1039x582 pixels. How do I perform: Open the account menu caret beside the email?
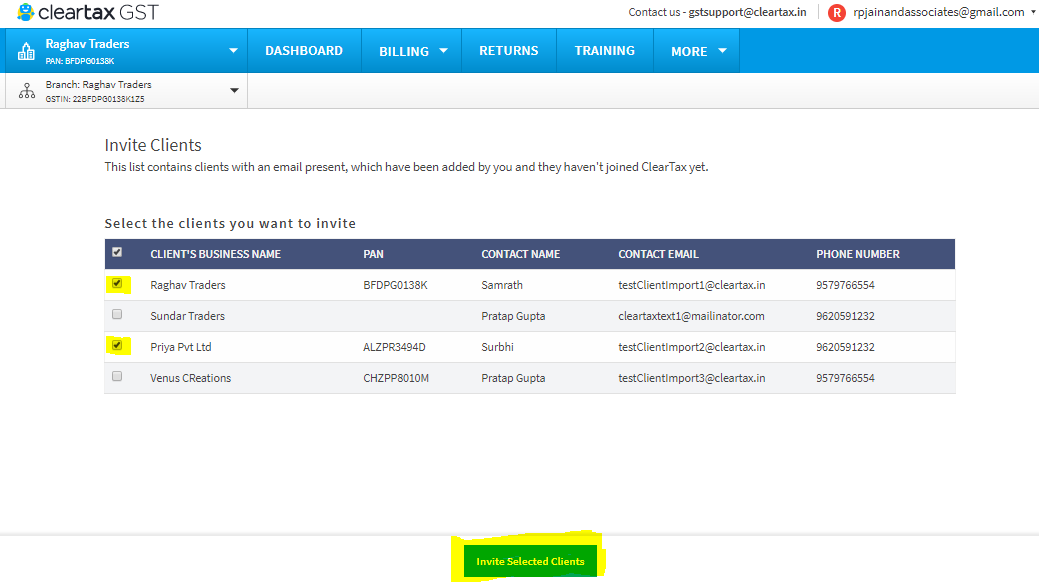click(x=1033, y=12)
